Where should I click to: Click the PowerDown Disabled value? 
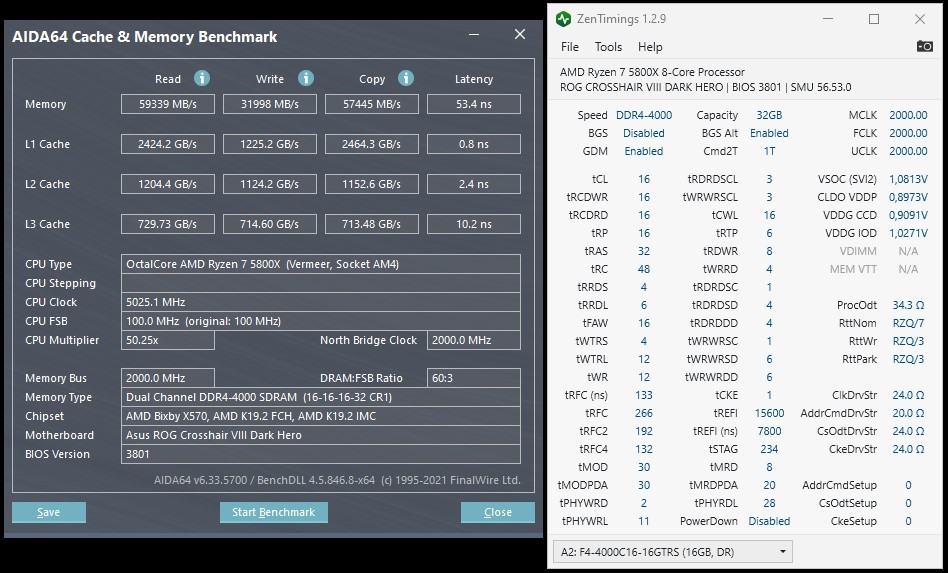[769, 521]
